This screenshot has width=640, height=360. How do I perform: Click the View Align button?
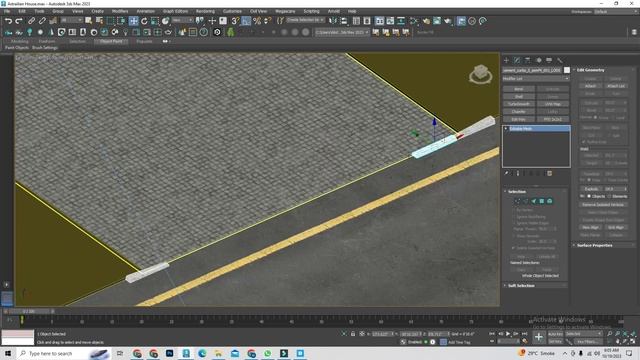(x=591, y=227)
